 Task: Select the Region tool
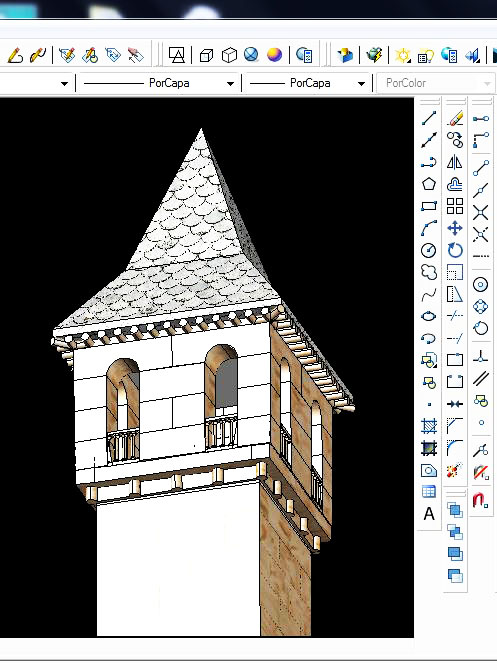coord(429,470)
